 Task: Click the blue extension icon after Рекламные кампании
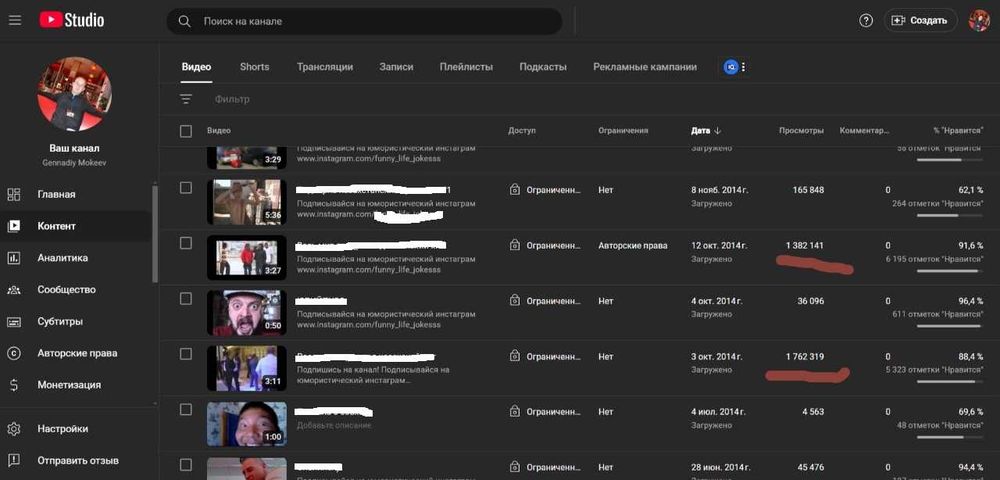click(731, 67)
